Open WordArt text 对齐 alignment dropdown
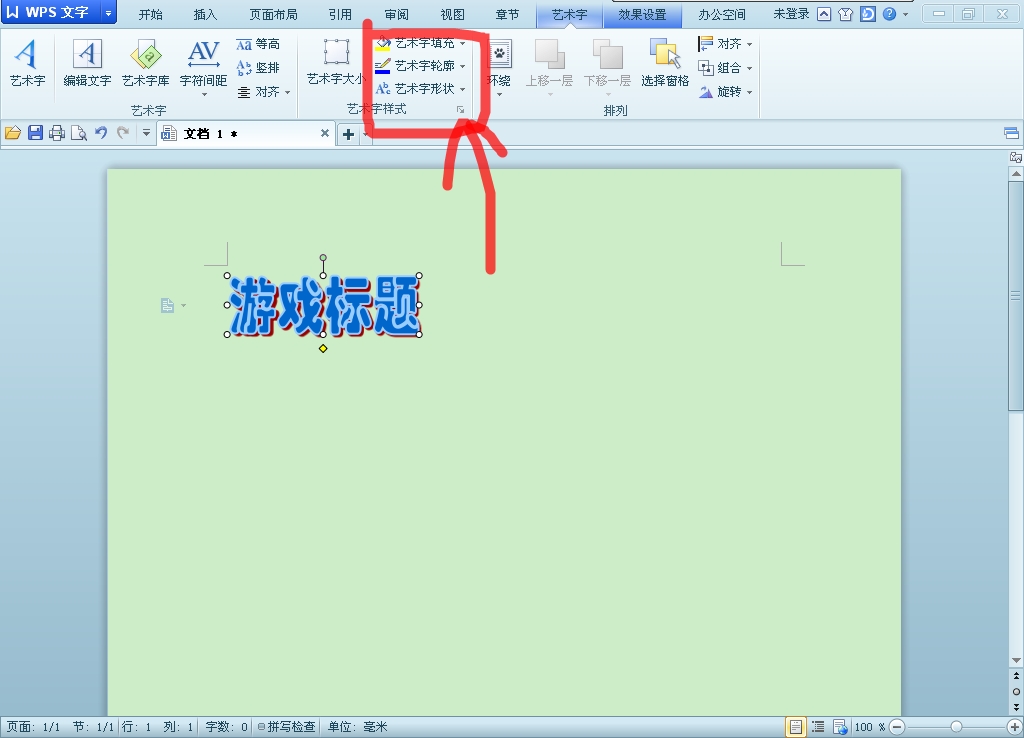The image size is (1024, 738). (263, 92)
